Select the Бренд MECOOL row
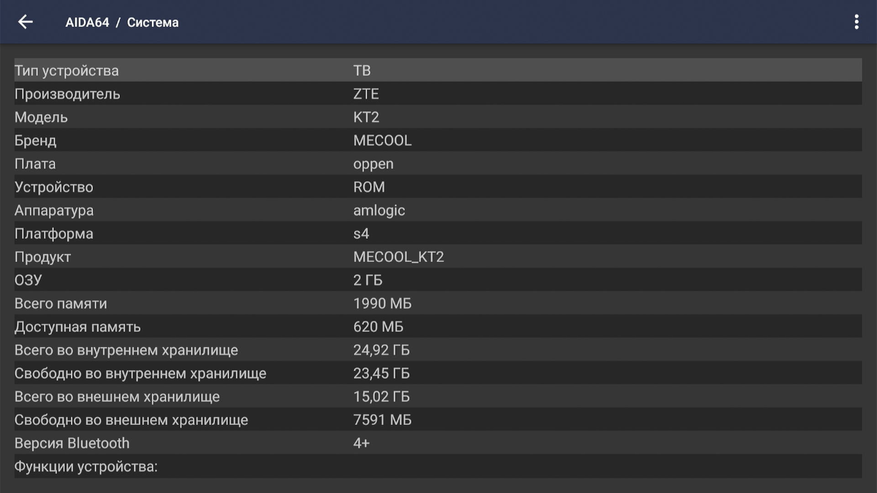Screen dimensions: 877x493 tap(437, 140)
